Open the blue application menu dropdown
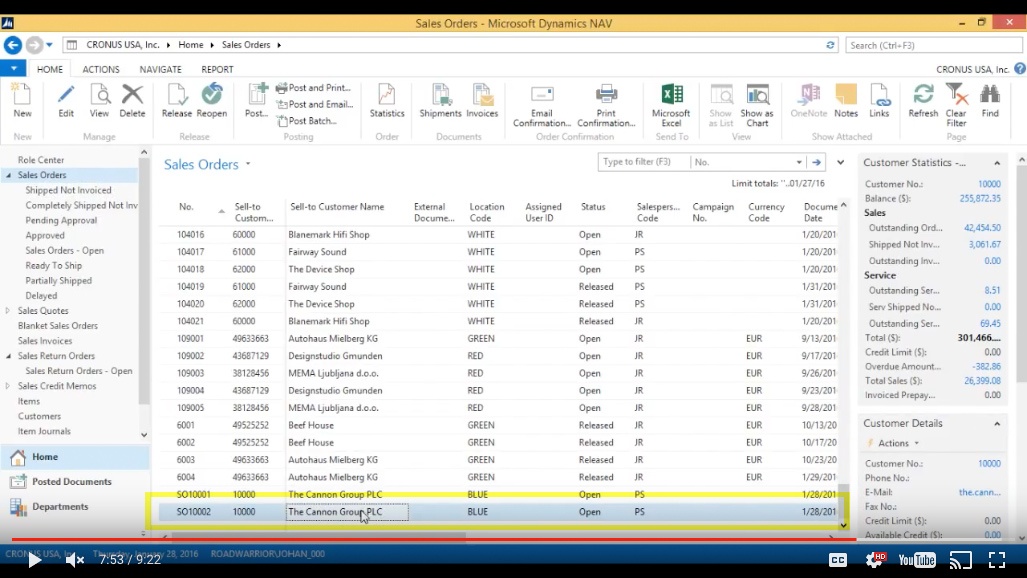Screen dimensions: 1027x578 [13, 68]
